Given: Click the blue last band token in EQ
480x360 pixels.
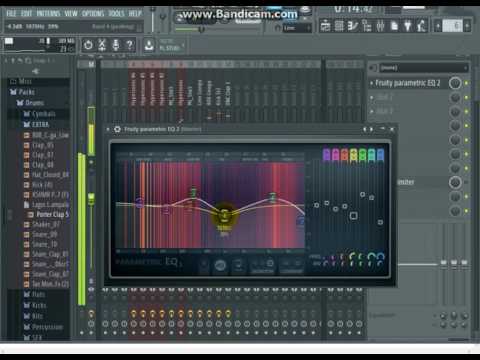Looking at the screenshot, I should [x=380, y=155].
